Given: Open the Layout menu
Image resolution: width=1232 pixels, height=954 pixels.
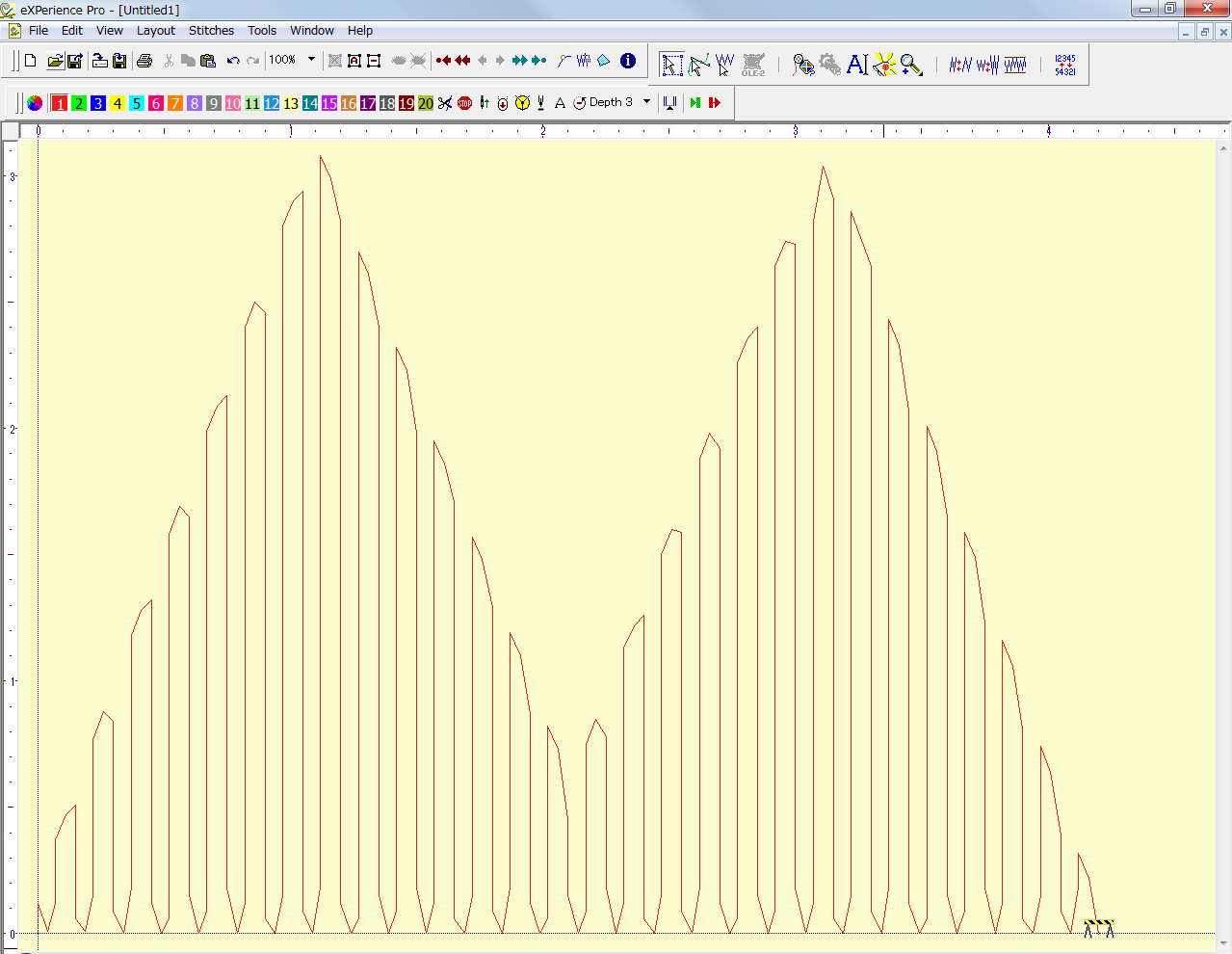Looking at the screenshot, I should click(x=156, y=31).
